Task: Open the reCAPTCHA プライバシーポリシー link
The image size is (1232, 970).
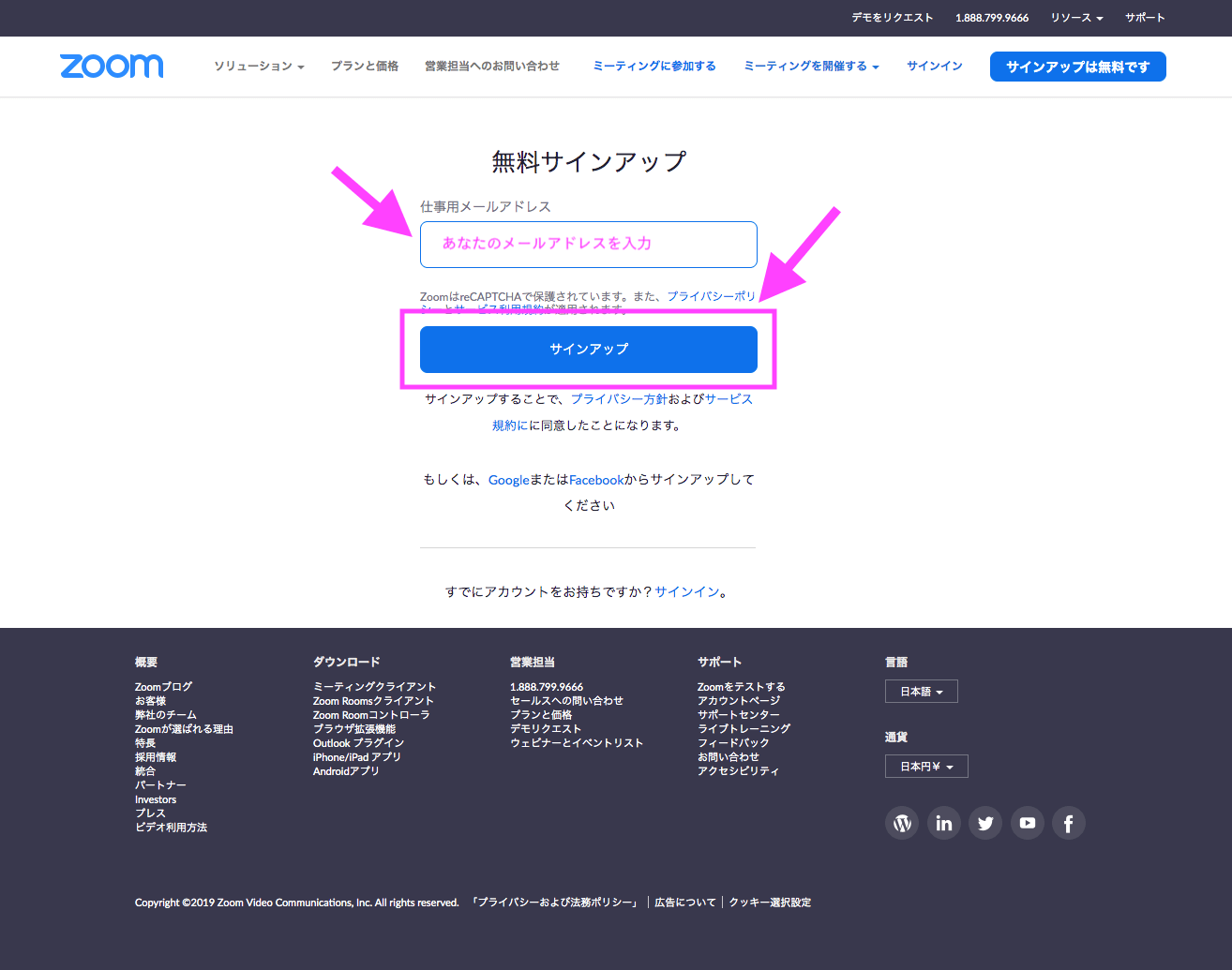Action: point(712,296)
